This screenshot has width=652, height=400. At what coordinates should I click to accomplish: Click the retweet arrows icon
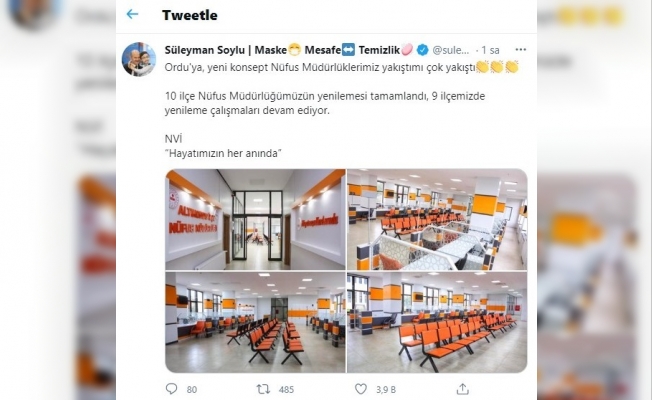[x=263, y=389]
